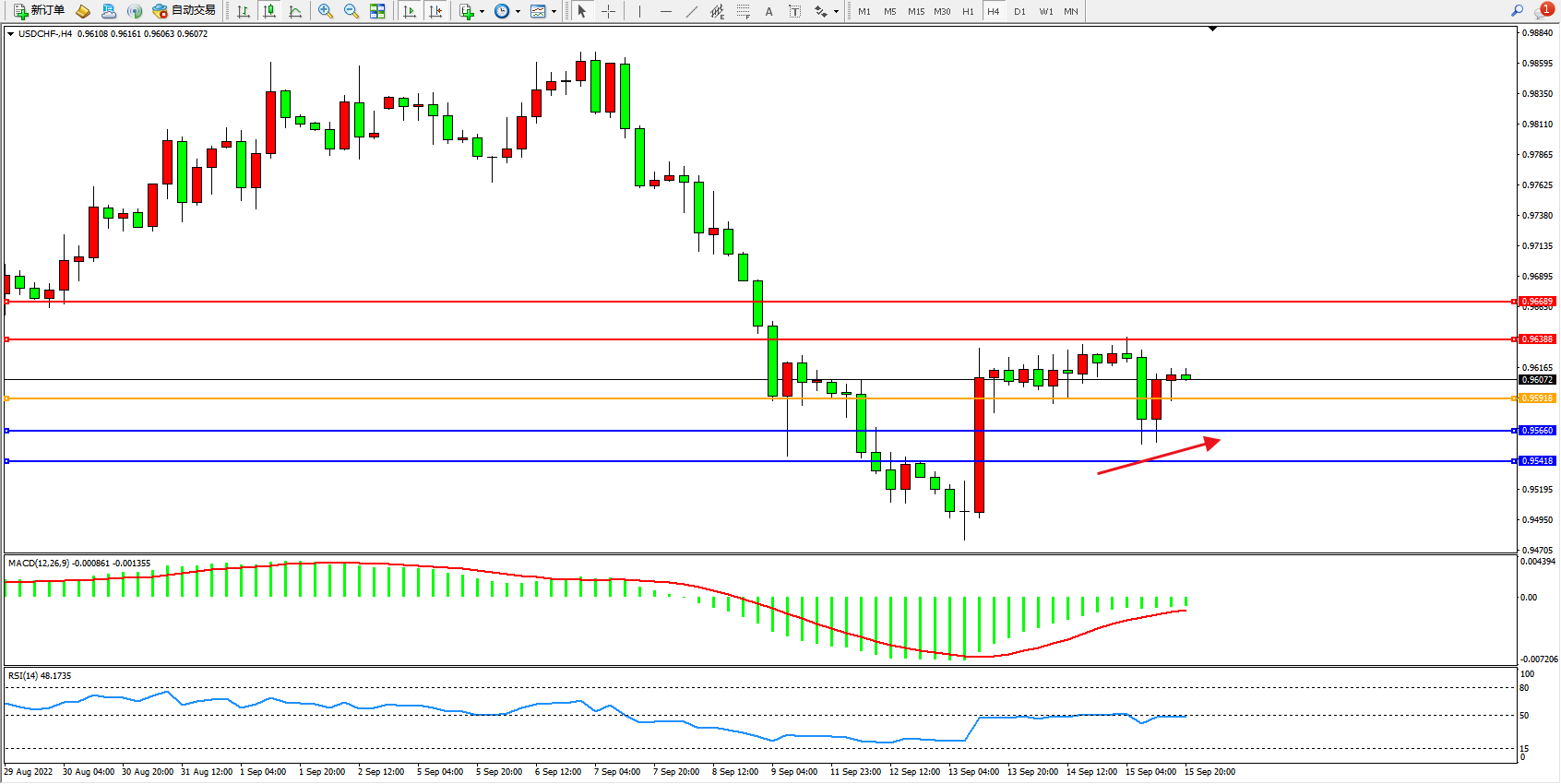Toggle the chart shift button
This screenshot has width=1561, height=784.
pos(435,11)
